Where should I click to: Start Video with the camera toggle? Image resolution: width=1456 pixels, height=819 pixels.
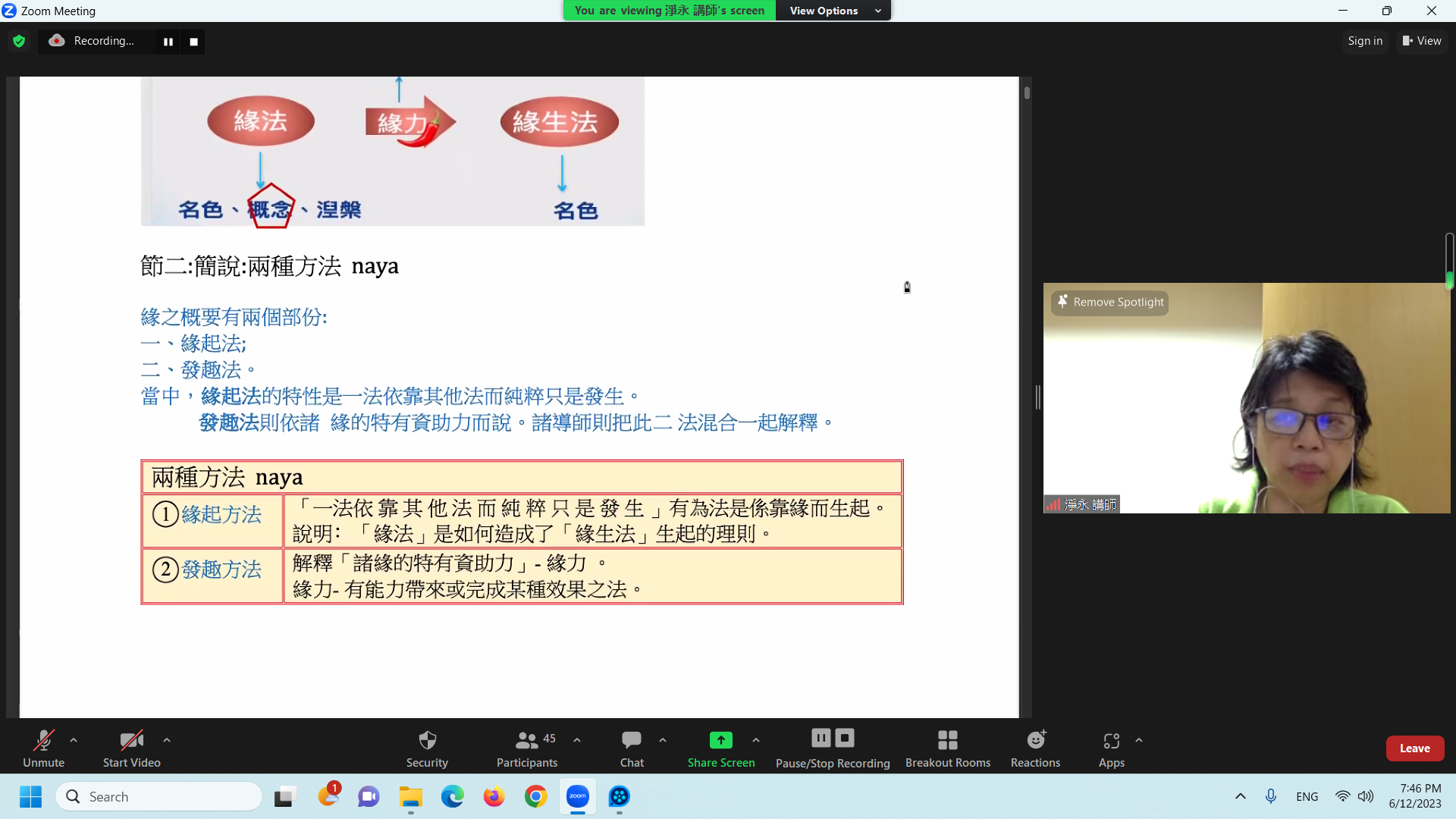point(131,748)
